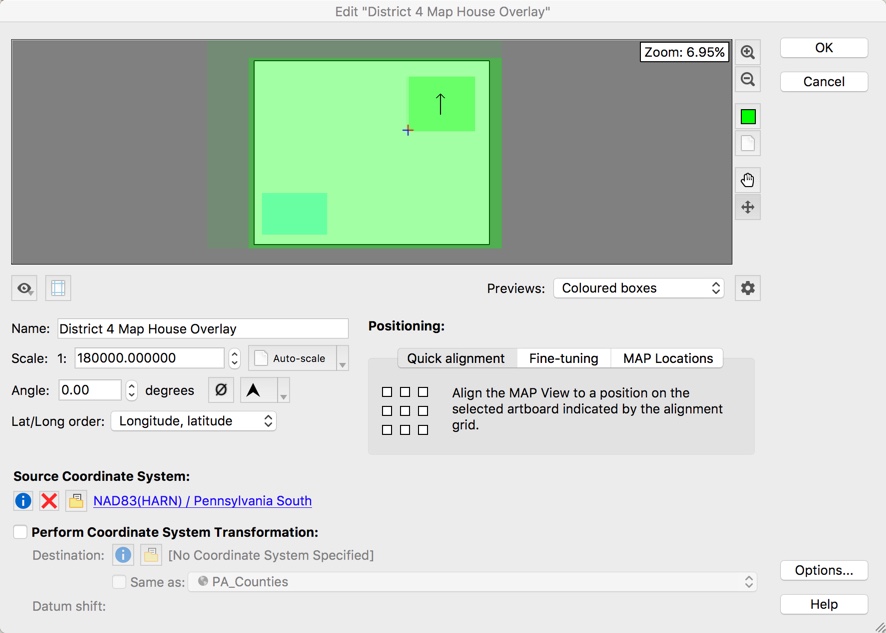The width and height of the screenshot is (886, 633).
Task: Click the green color square icon
Action: [x=748, y=116]
